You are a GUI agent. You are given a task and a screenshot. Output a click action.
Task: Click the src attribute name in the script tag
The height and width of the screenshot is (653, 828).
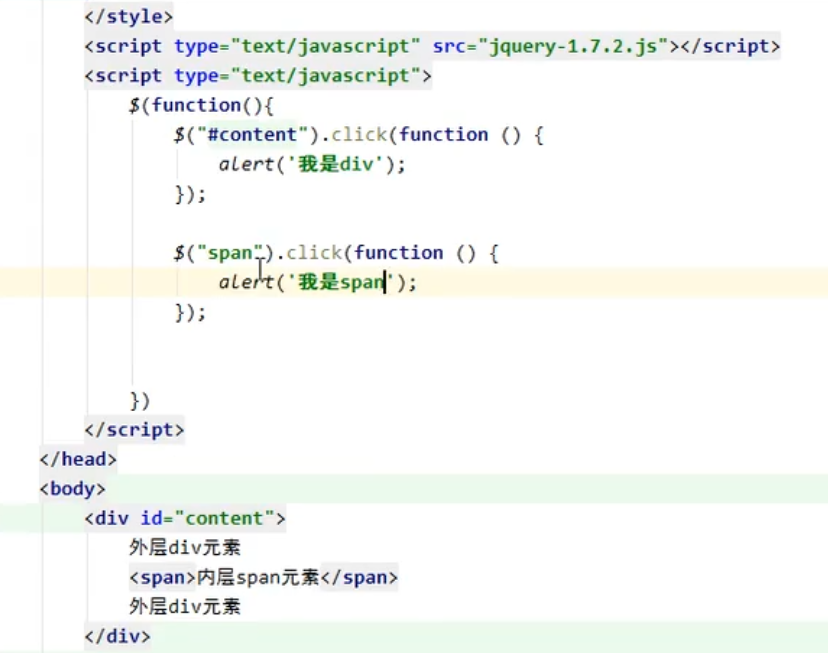coord(449,46)
